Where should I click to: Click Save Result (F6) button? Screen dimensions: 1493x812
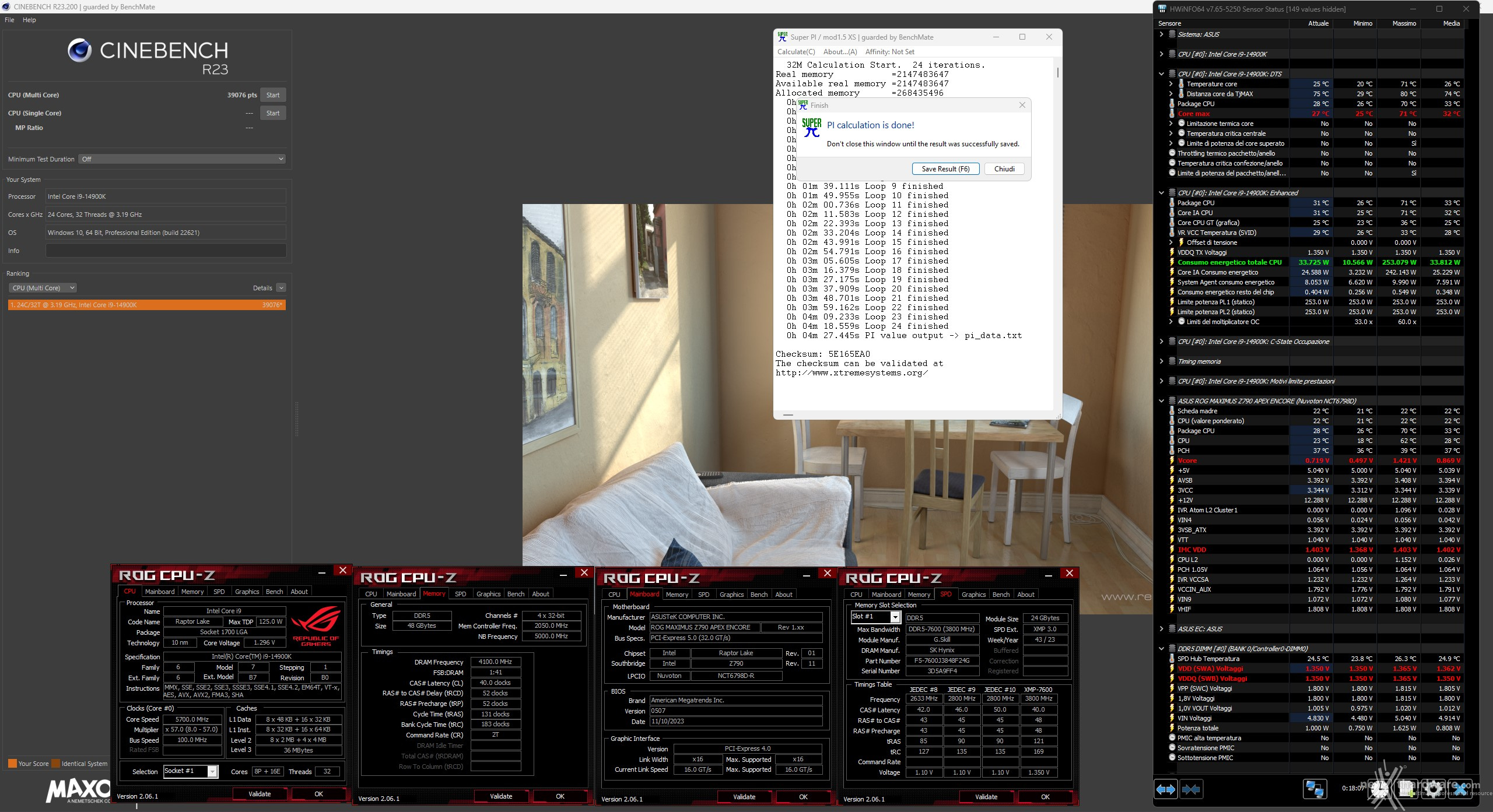click(x=945, y=169)
